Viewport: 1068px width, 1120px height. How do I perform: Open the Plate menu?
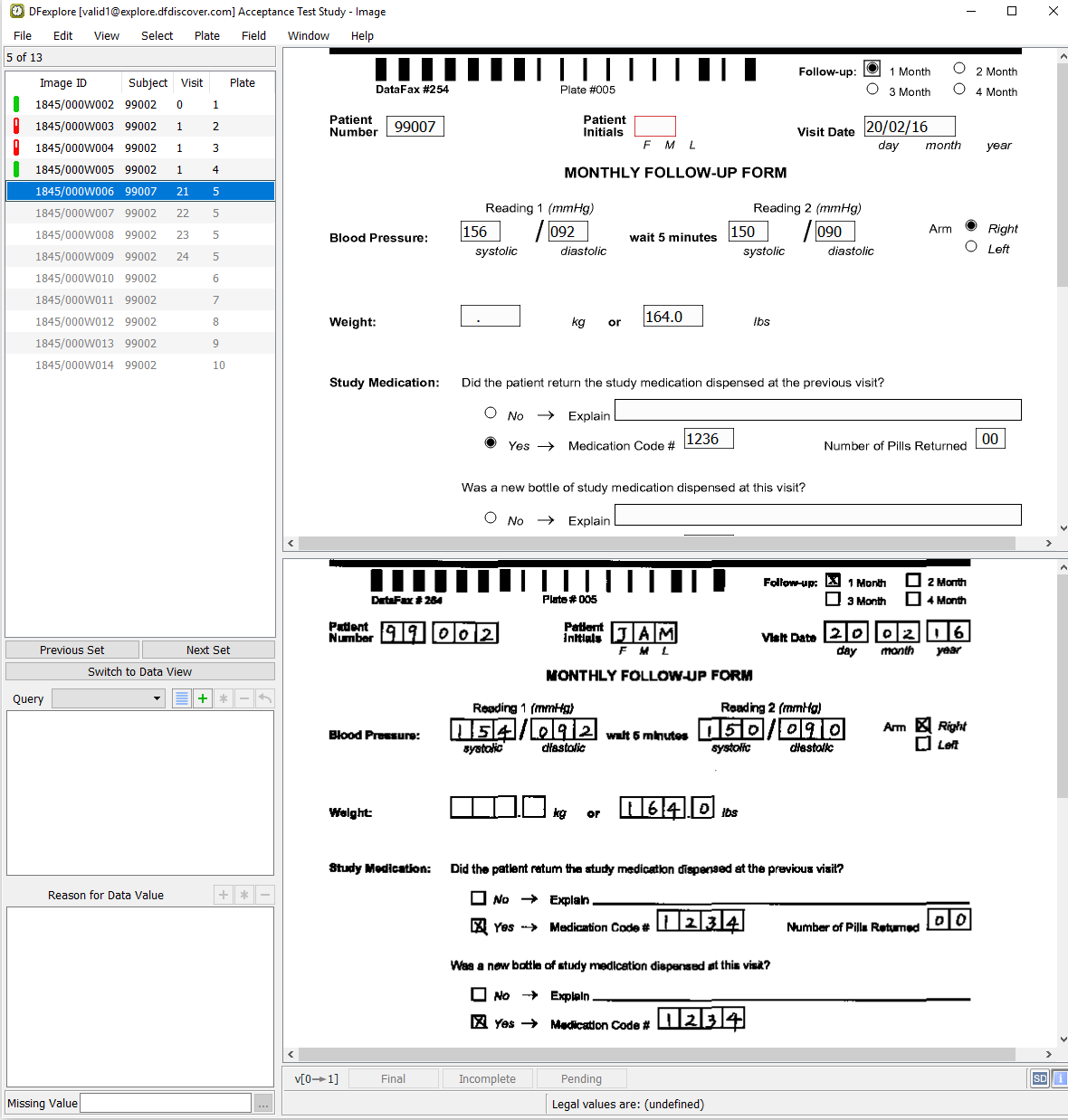point(206,36)
